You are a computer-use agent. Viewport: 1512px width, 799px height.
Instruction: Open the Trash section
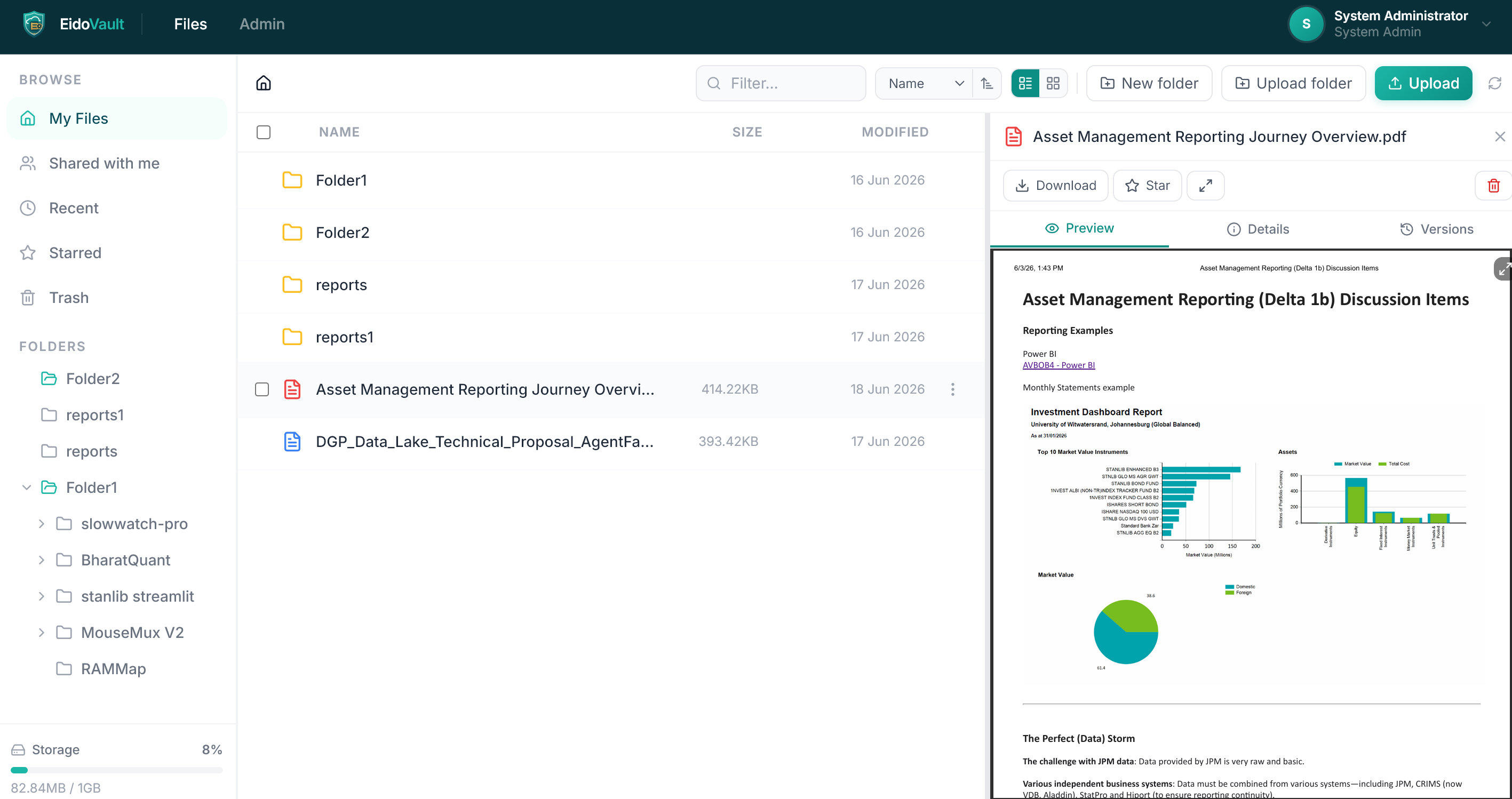117,298
